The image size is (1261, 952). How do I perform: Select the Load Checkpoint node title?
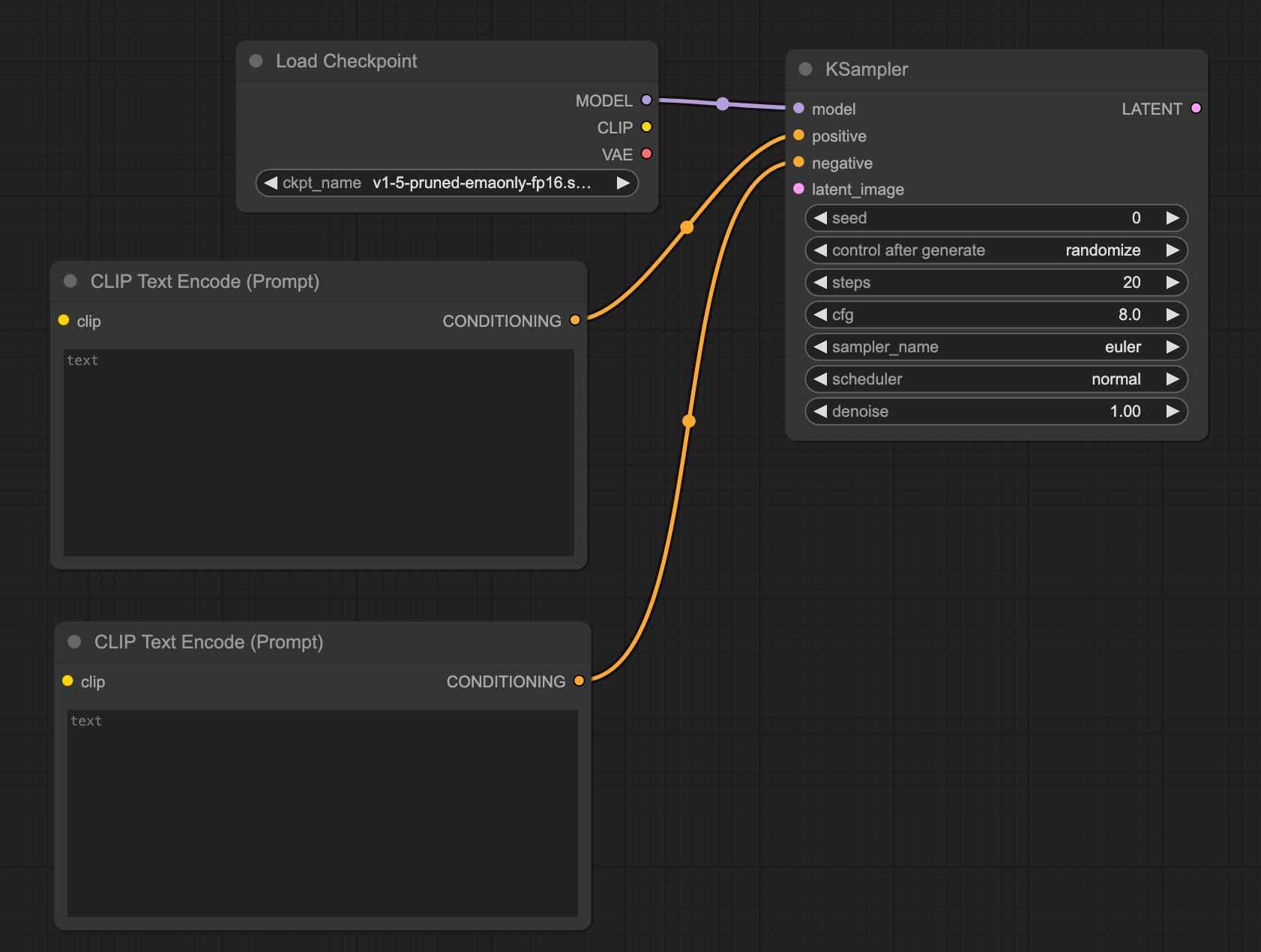pos(346,61)
